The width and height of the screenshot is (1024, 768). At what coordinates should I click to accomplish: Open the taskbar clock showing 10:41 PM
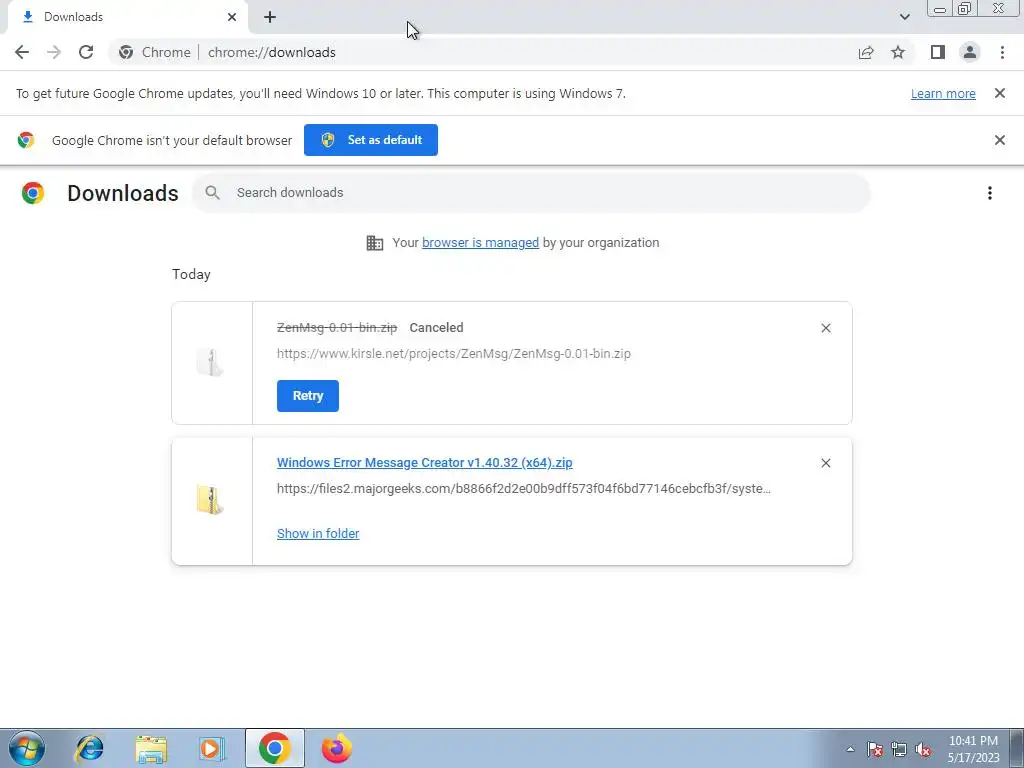tap(973, 749)
